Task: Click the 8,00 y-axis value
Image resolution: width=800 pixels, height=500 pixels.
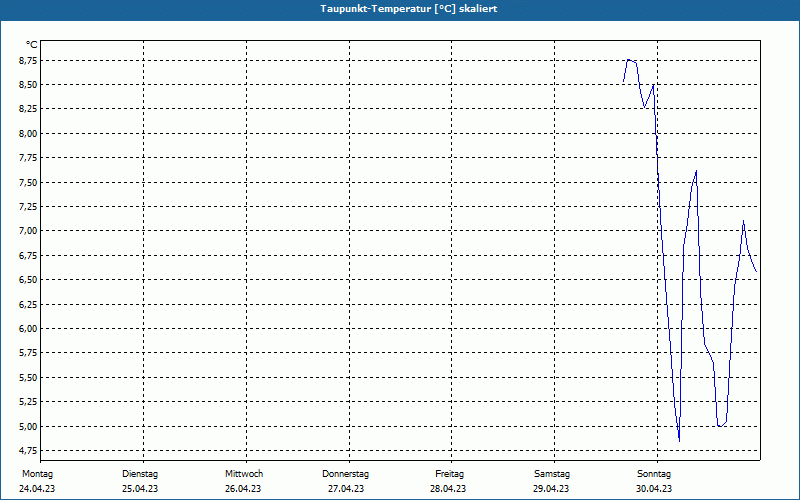Action: coord(28,134)
